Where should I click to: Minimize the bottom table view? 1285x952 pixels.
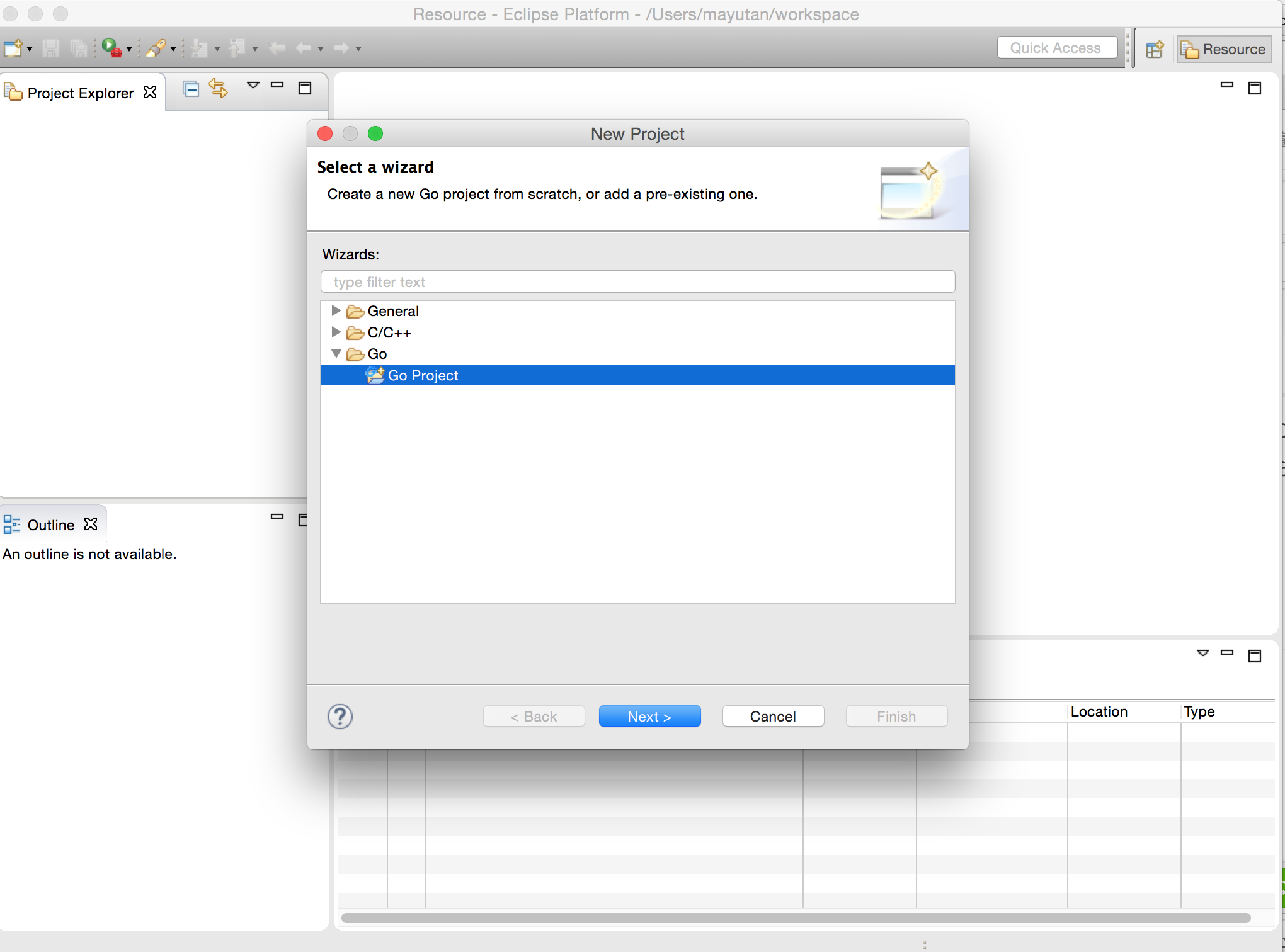click(x=1227, y=652)
